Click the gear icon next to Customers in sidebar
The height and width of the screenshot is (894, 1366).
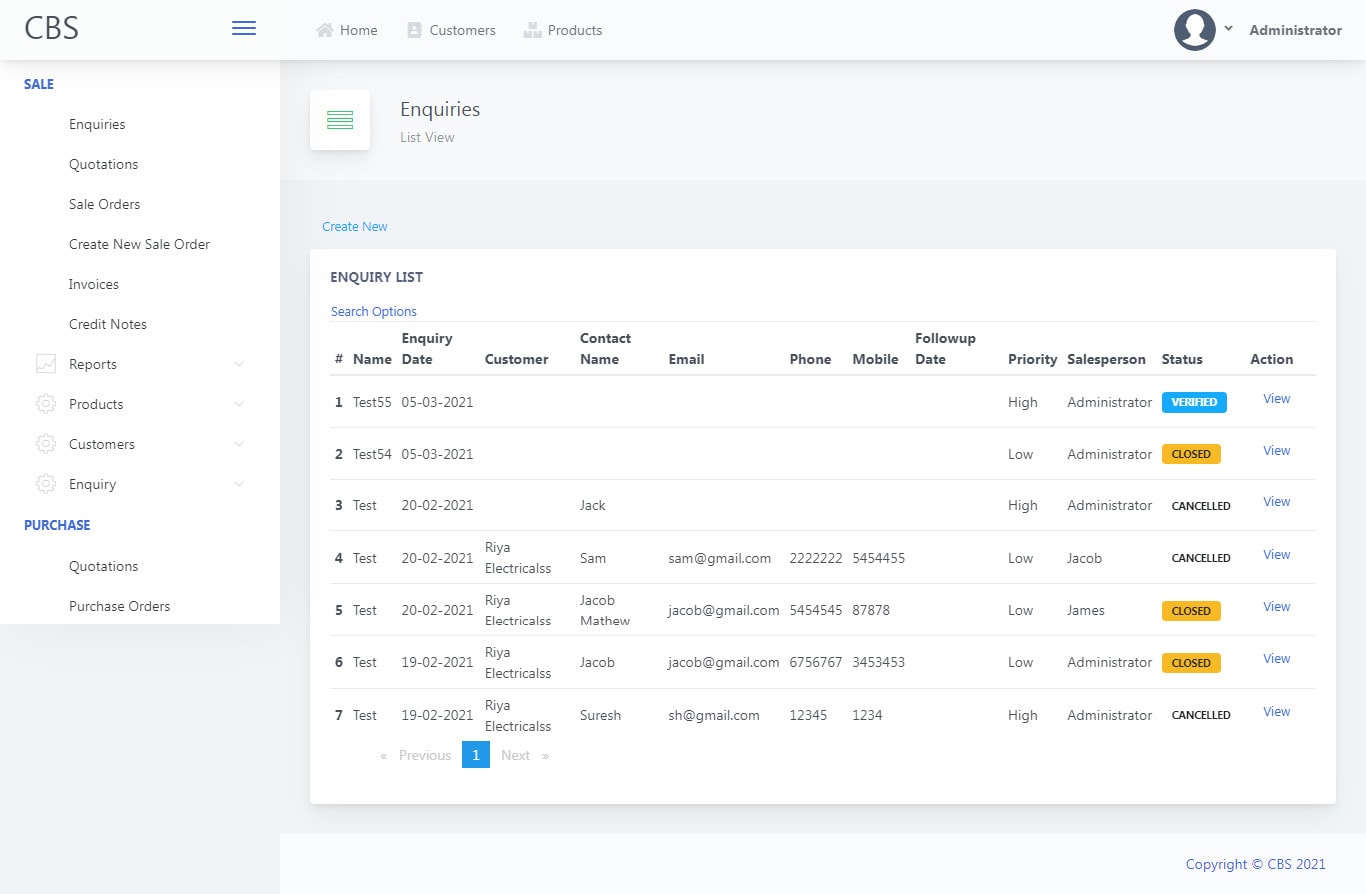click(46, 444)
